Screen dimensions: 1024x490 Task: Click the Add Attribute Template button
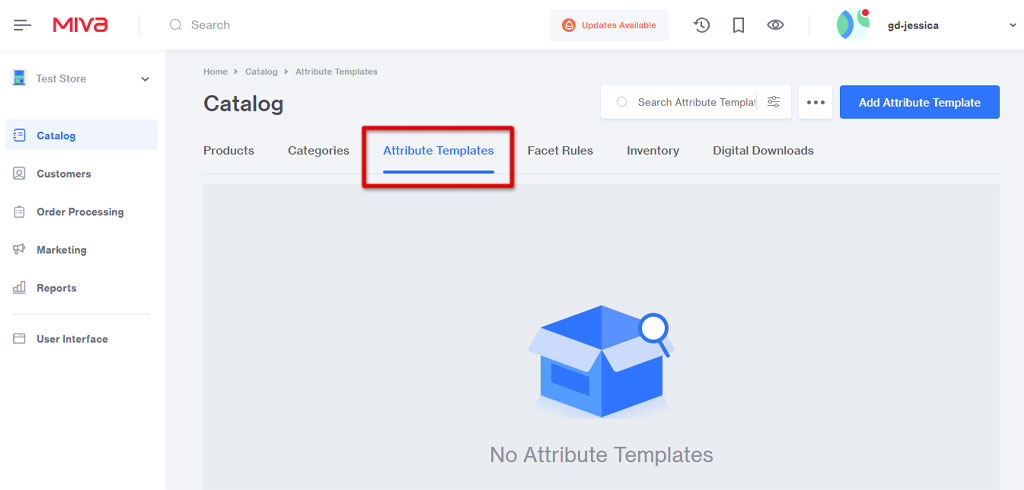920,102
